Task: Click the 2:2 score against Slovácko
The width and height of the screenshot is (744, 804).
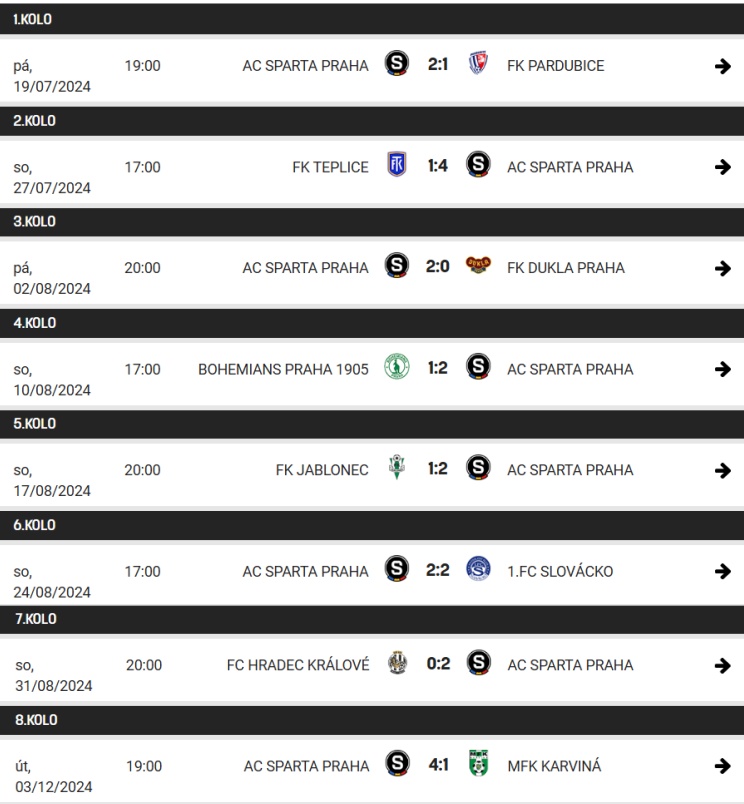Action: [438, 571]
